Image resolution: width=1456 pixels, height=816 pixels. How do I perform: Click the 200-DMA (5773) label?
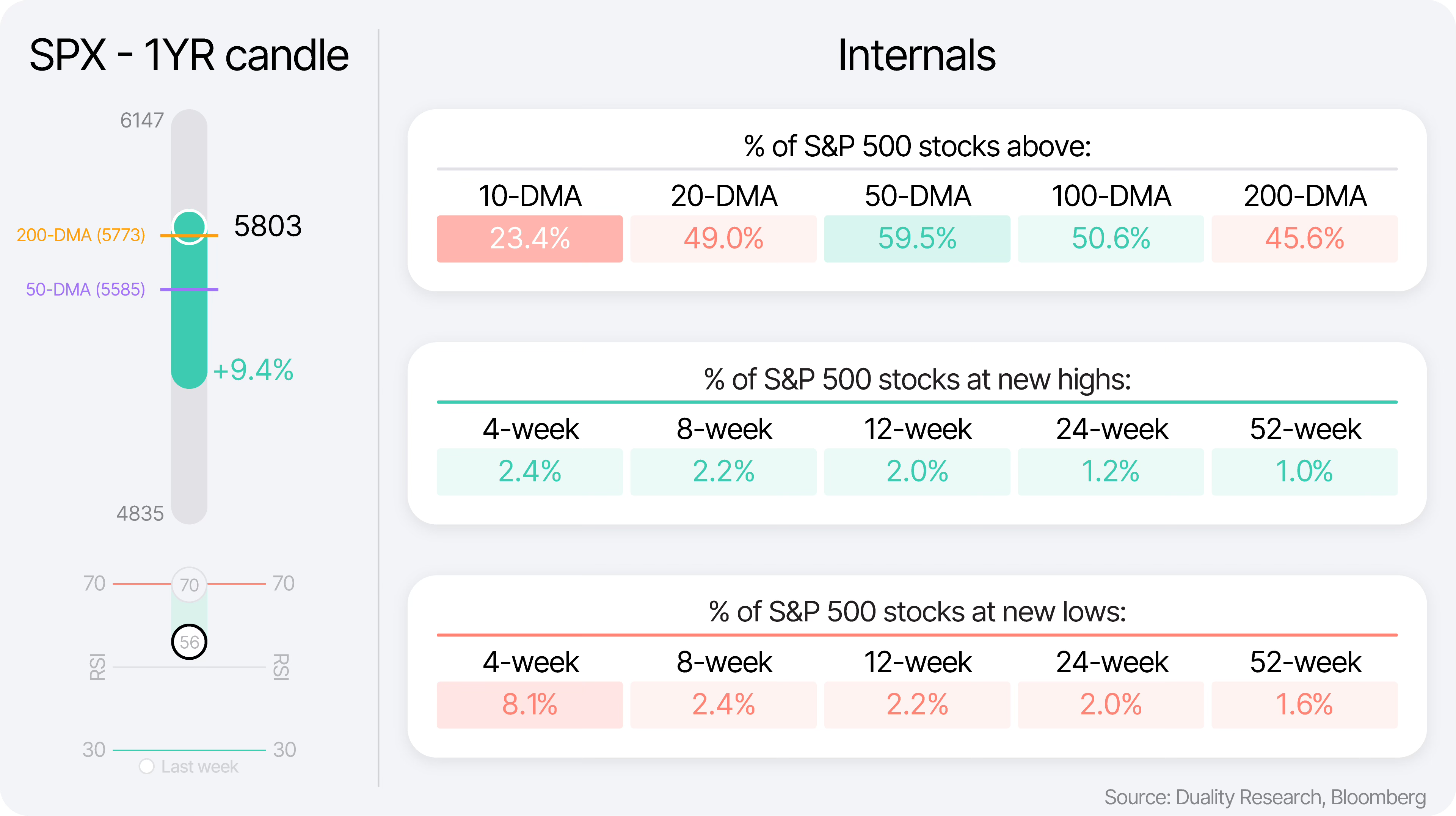tap(81, 235)
